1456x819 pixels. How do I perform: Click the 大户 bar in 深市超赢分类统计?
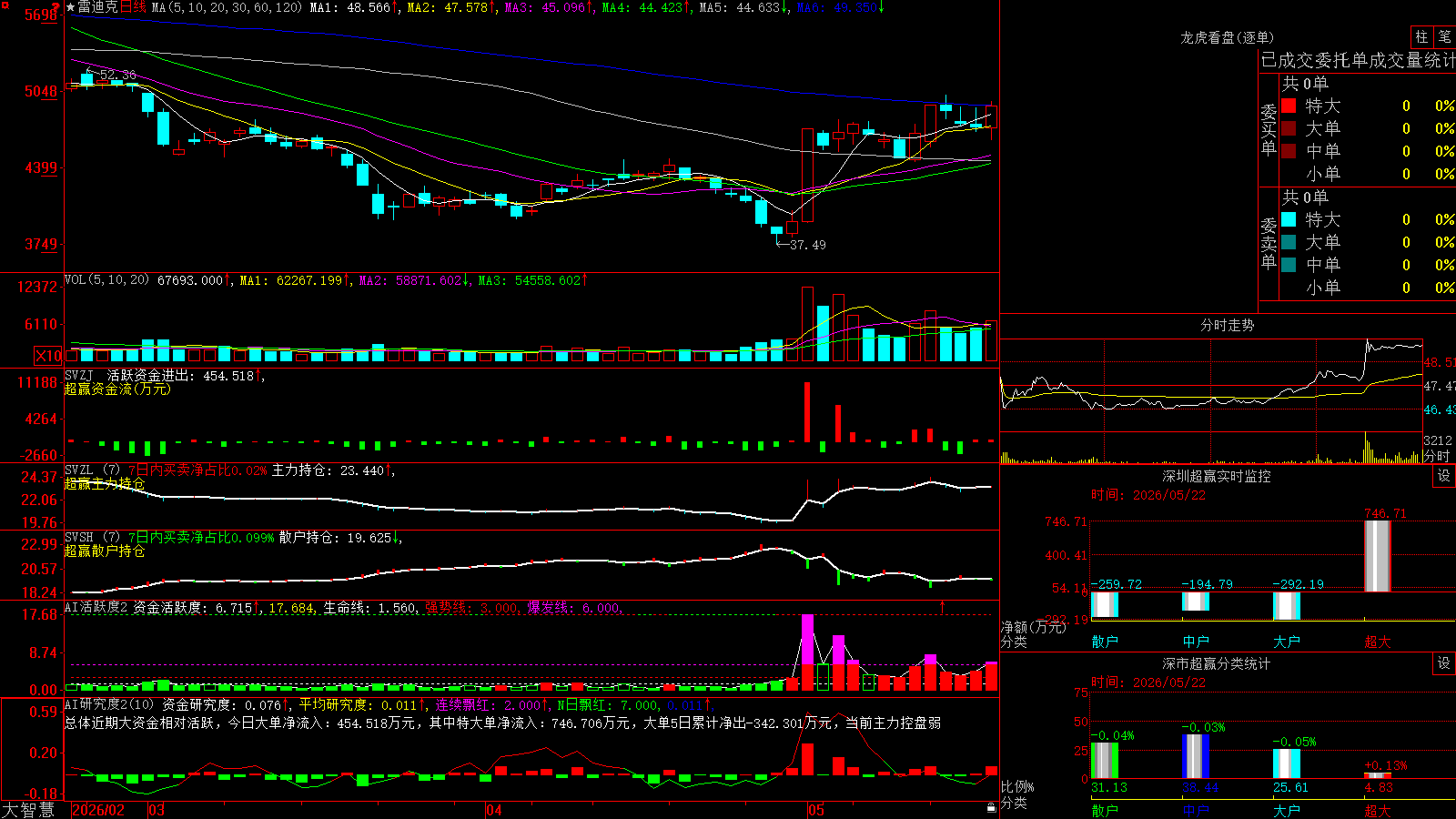pos(1287,764)
